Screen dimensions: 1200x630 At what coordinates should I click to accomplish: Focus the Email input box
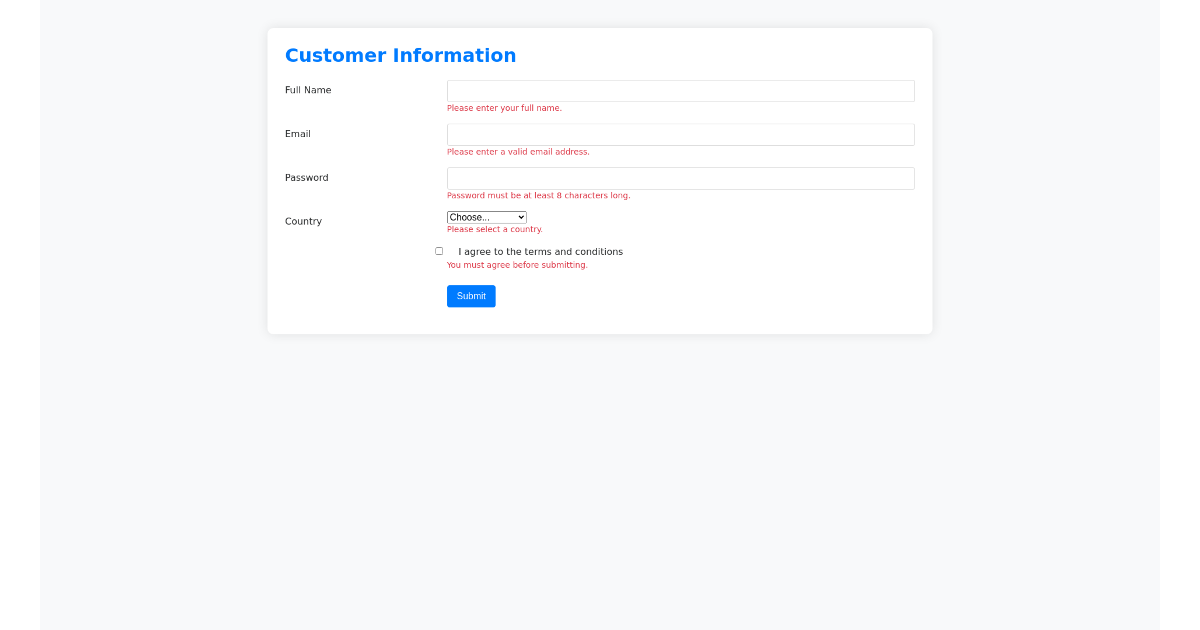click(x=680, y=135)
